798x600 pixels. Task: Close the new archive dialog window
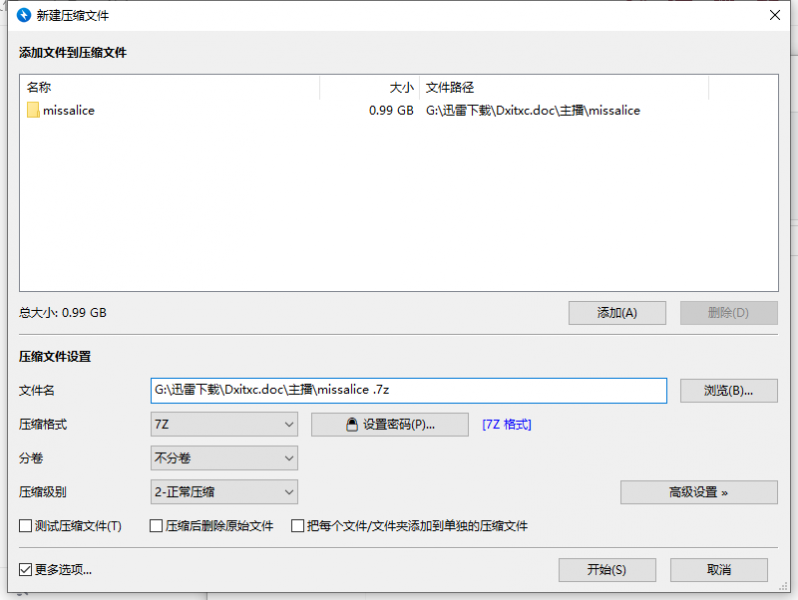point(774,15)
